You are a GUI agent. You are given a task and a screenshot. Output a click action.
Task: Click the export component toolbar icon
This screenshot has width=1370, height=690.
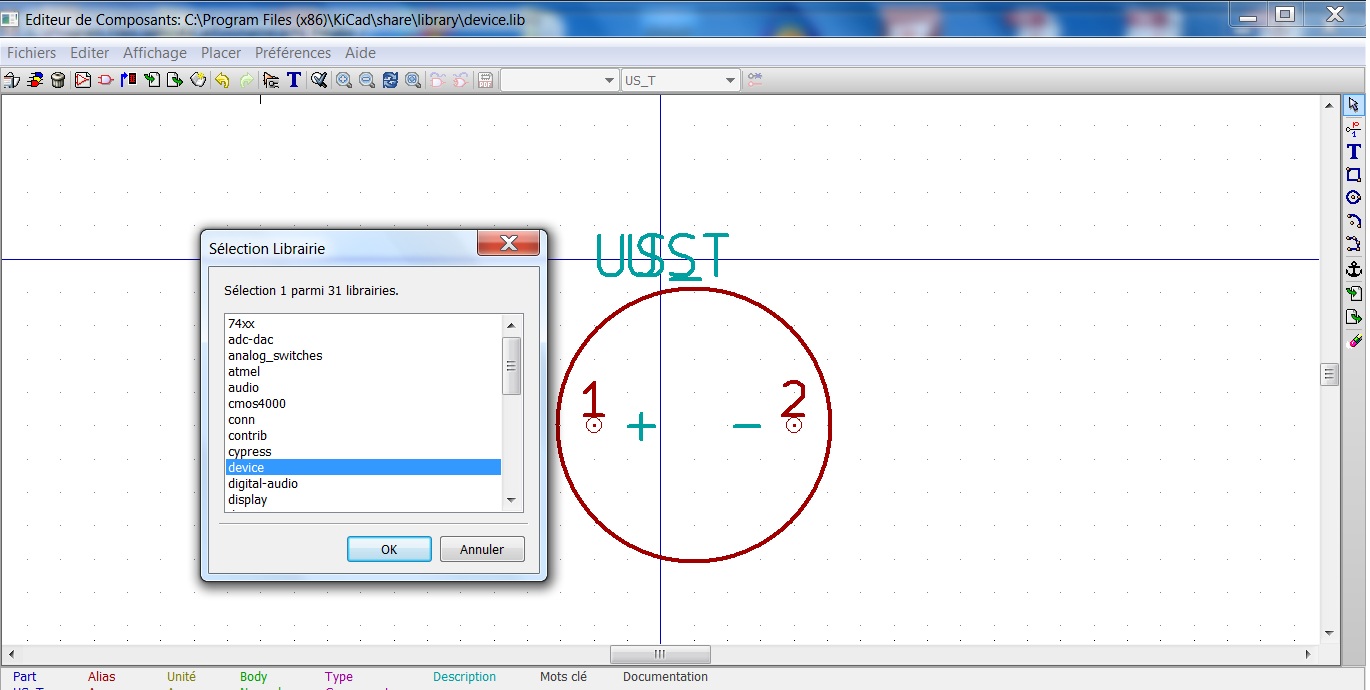pos(175,80)
